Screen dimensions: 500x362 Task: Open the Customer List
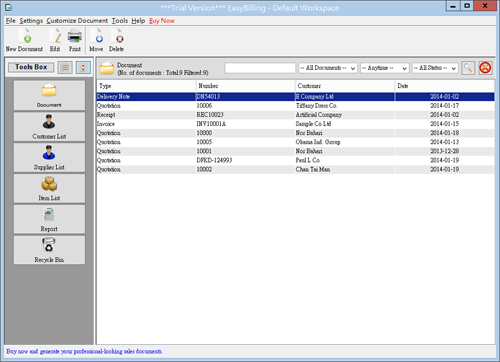tap(49, 127)
